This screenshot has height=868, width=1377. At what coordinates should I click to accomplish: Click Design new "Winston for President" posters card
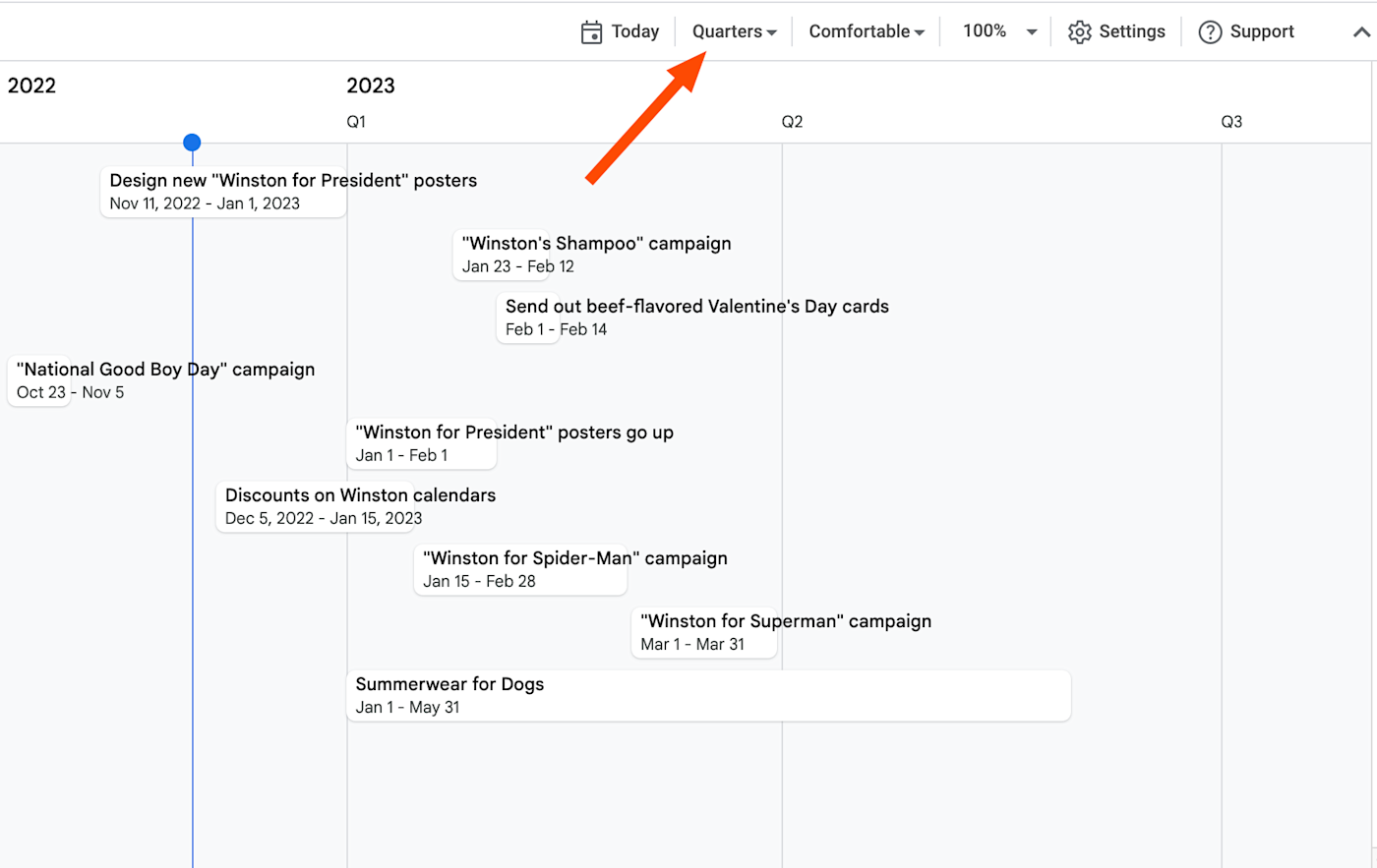tap(223, 192)
